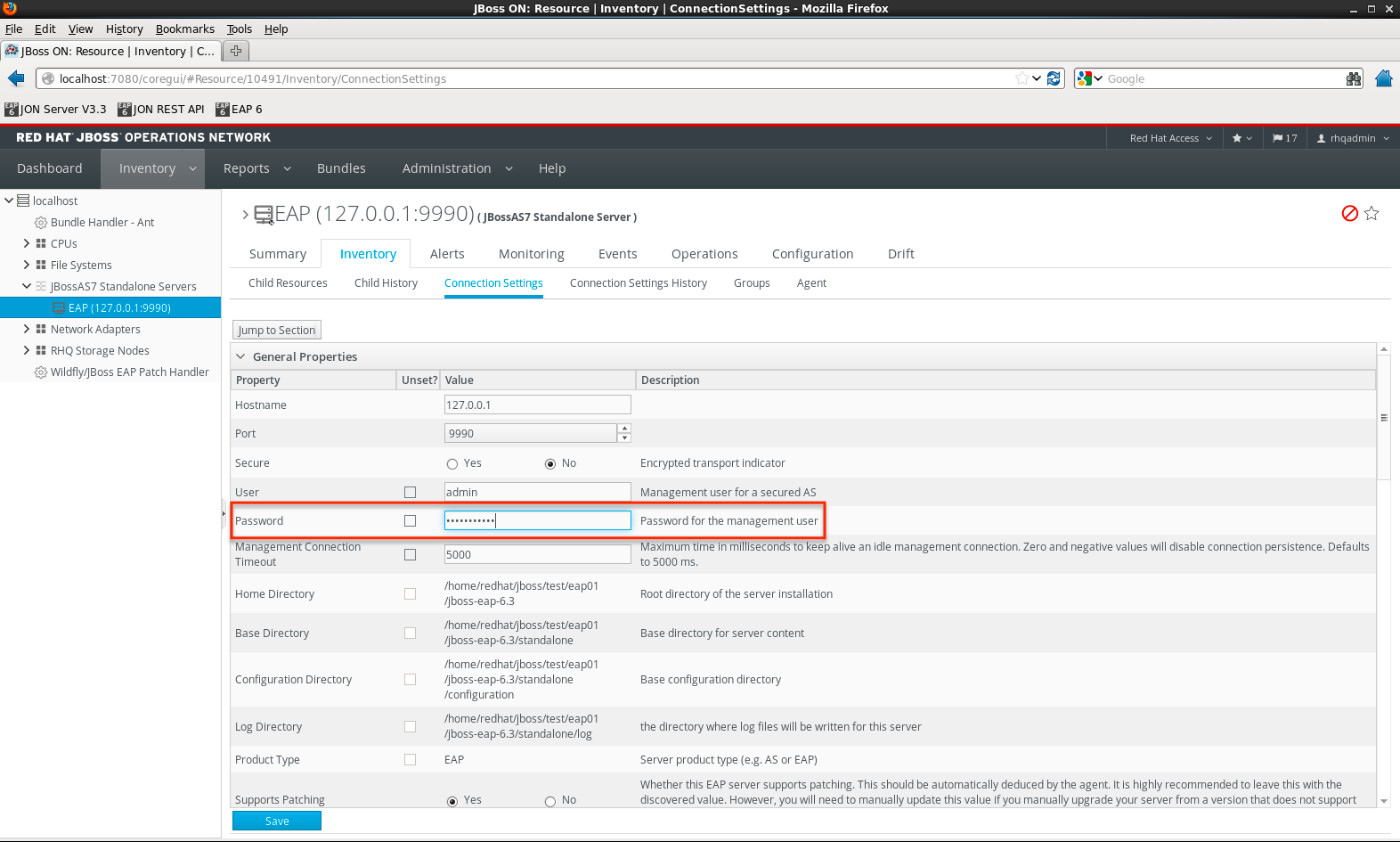This screenshot has height=842, width=1400.
Task: Select Bundle Handler - Ant tree node
Action: click(x=102, y=223)
